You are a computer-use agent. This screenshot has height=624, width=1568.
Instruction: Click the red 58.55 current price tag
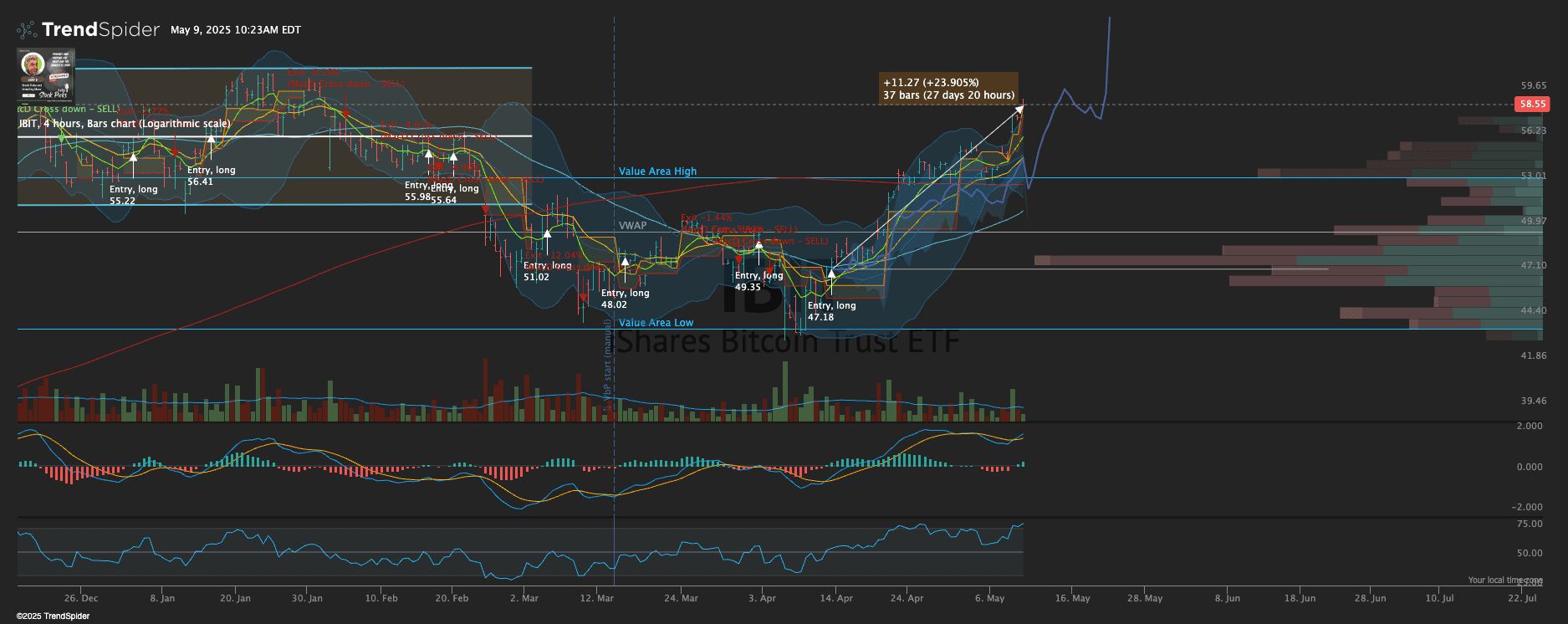click(x=1532, y=105)
